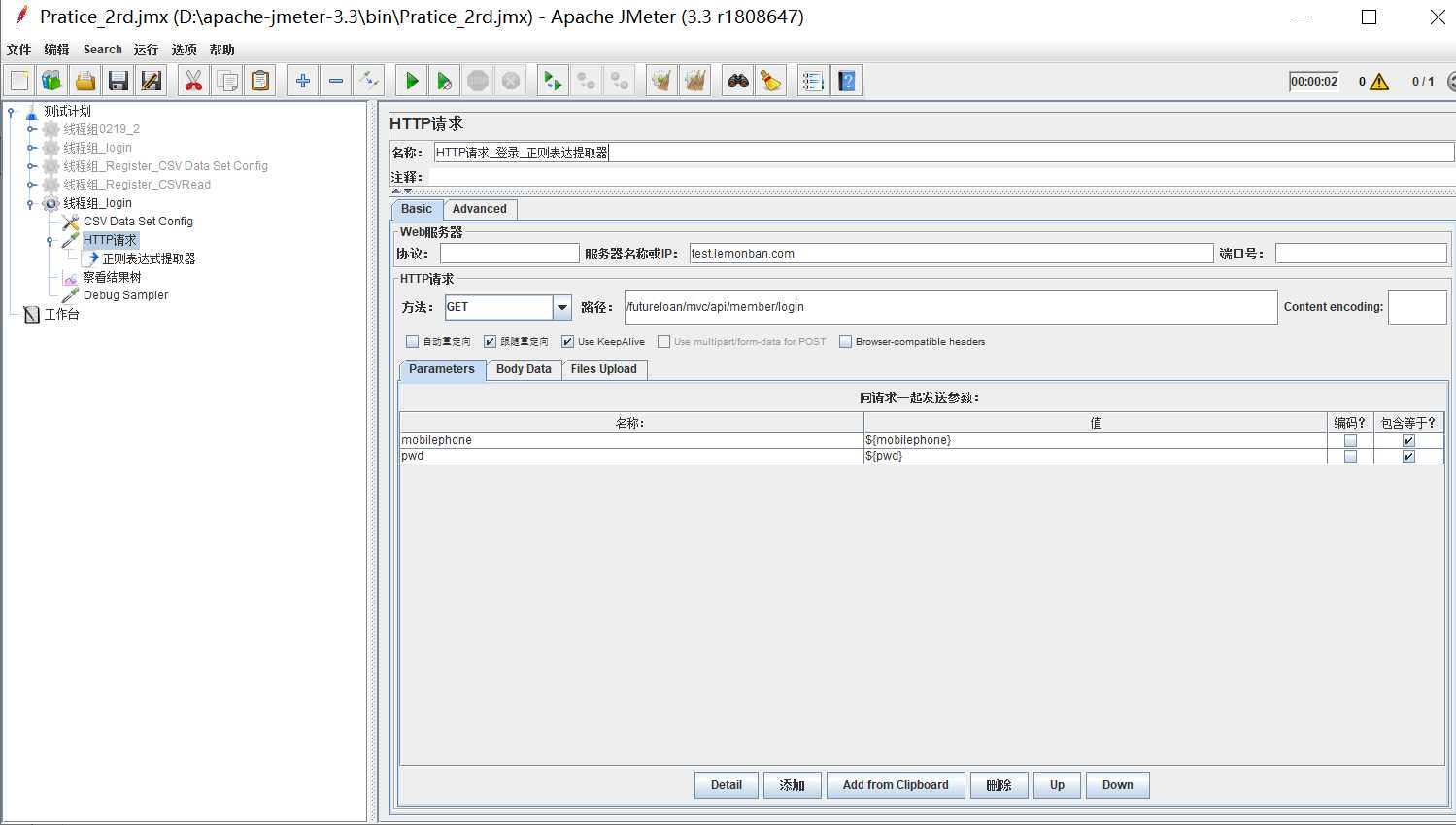Collapse the HTTP请求 tree node handle
Screen dimensions: 1456x825
point(50,241)
